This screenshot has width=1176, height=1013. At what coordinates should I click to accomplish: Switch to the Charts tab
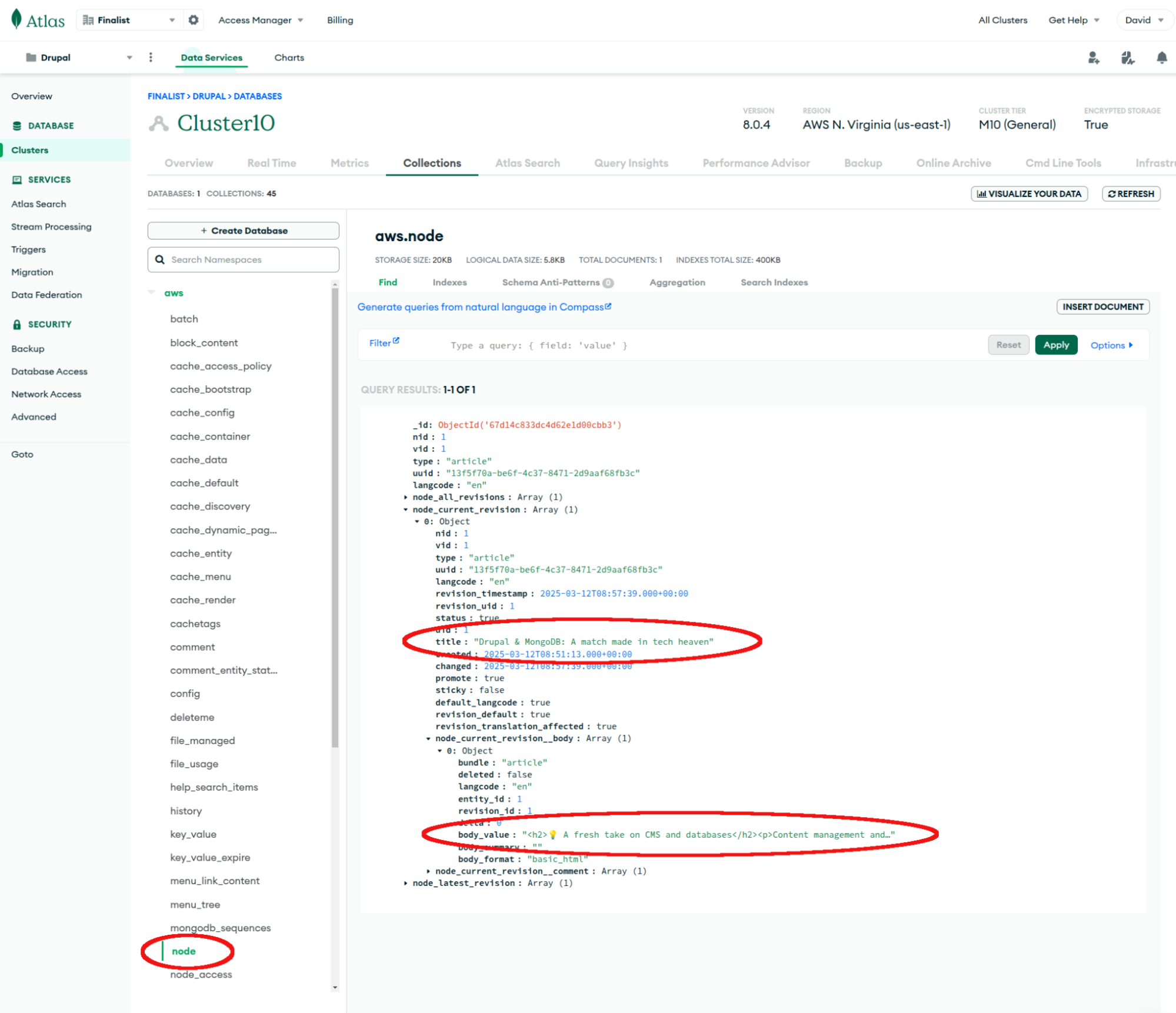pos(289,58)
